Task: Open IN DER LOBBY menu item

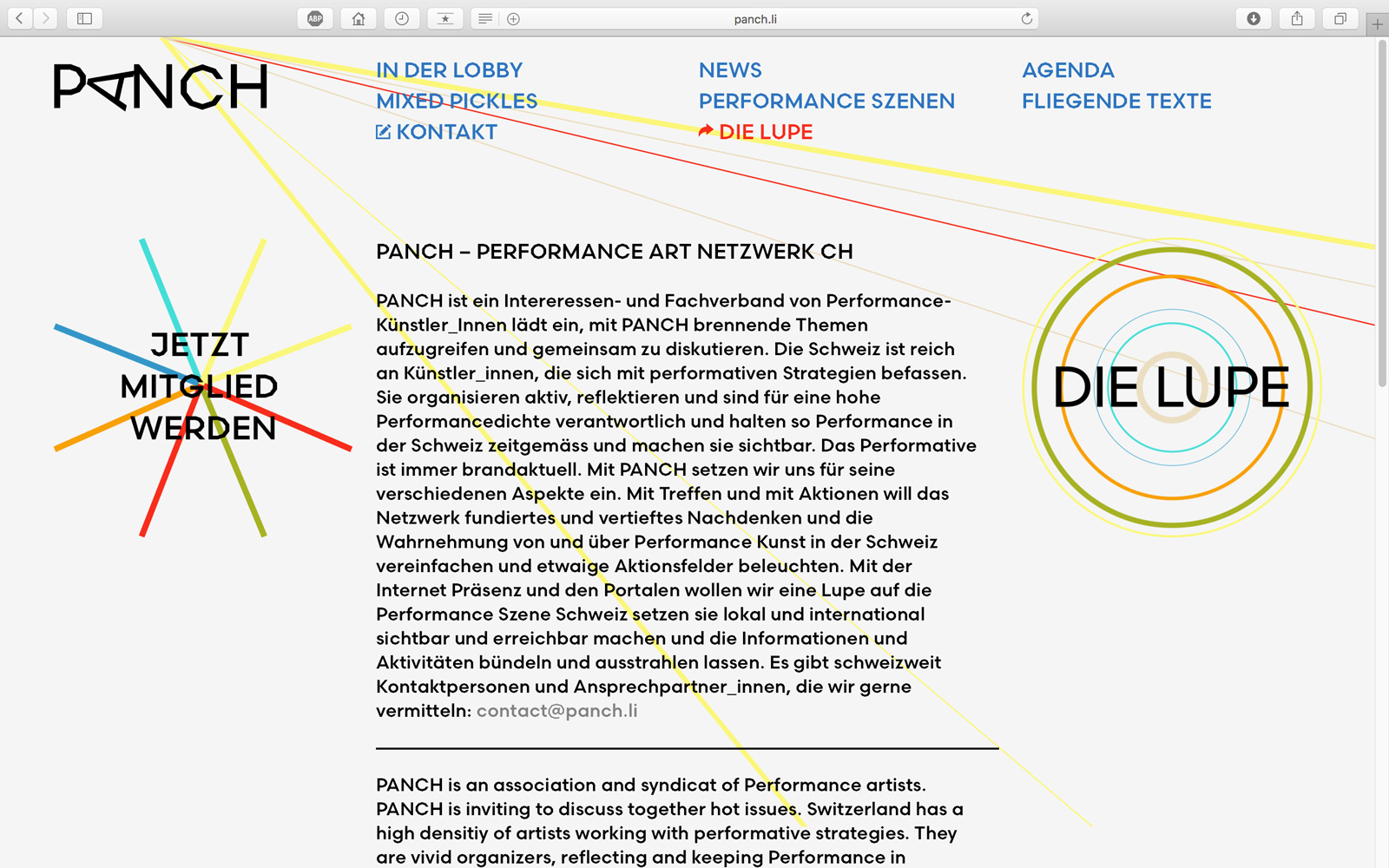Action: (x=450, y=70)
